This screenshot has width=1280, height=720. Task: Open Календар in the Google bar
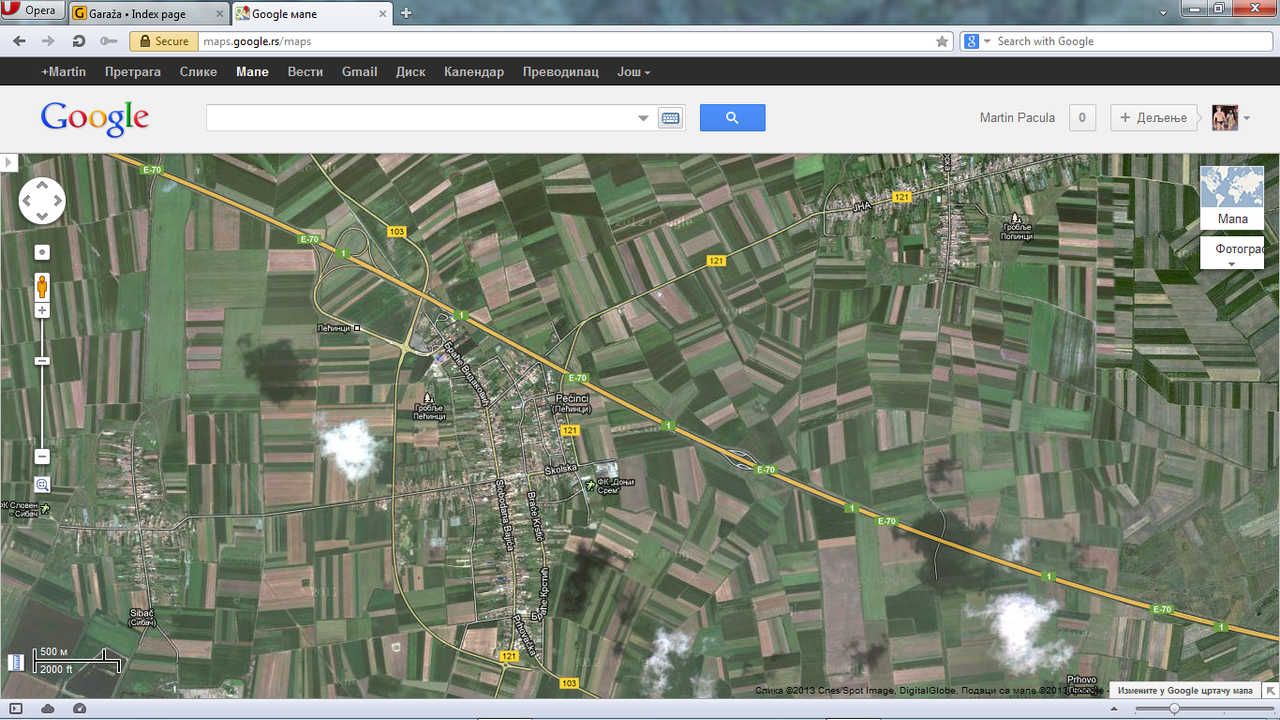pyautogui.click(x=474, y=72)
